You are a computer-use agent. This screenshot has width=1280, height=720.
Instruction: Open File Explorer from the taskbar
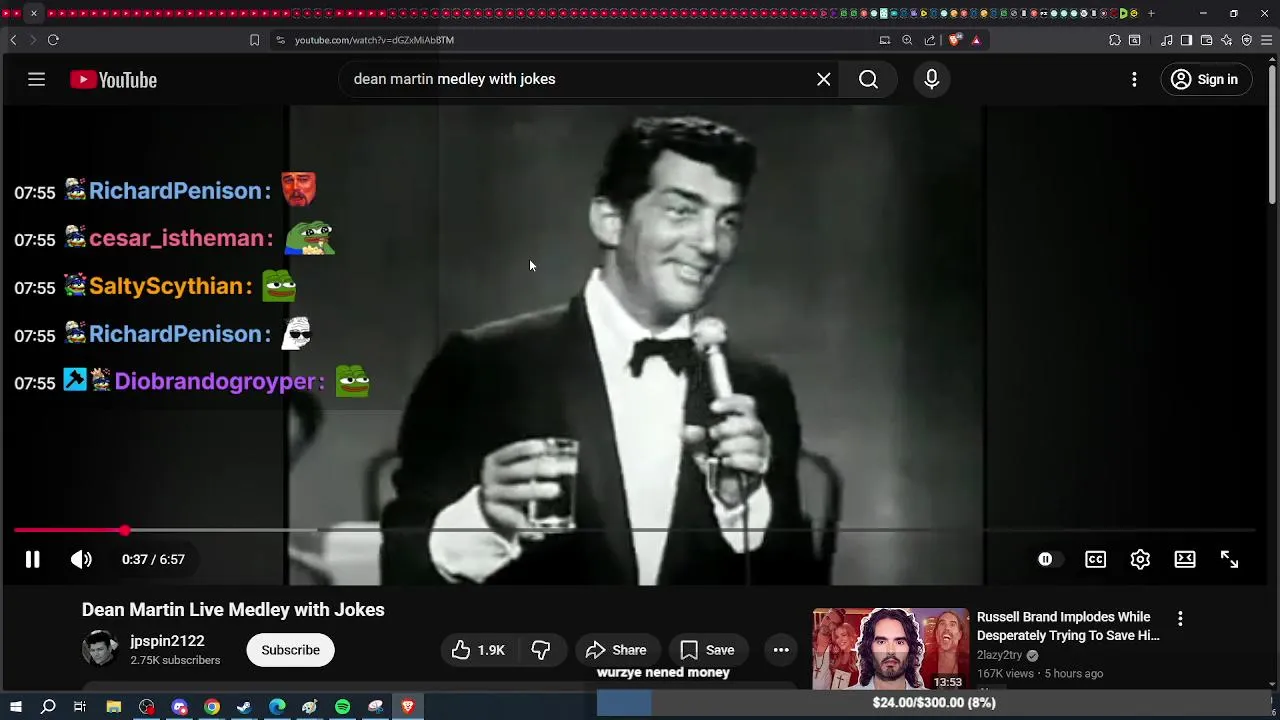coord(114,707)
